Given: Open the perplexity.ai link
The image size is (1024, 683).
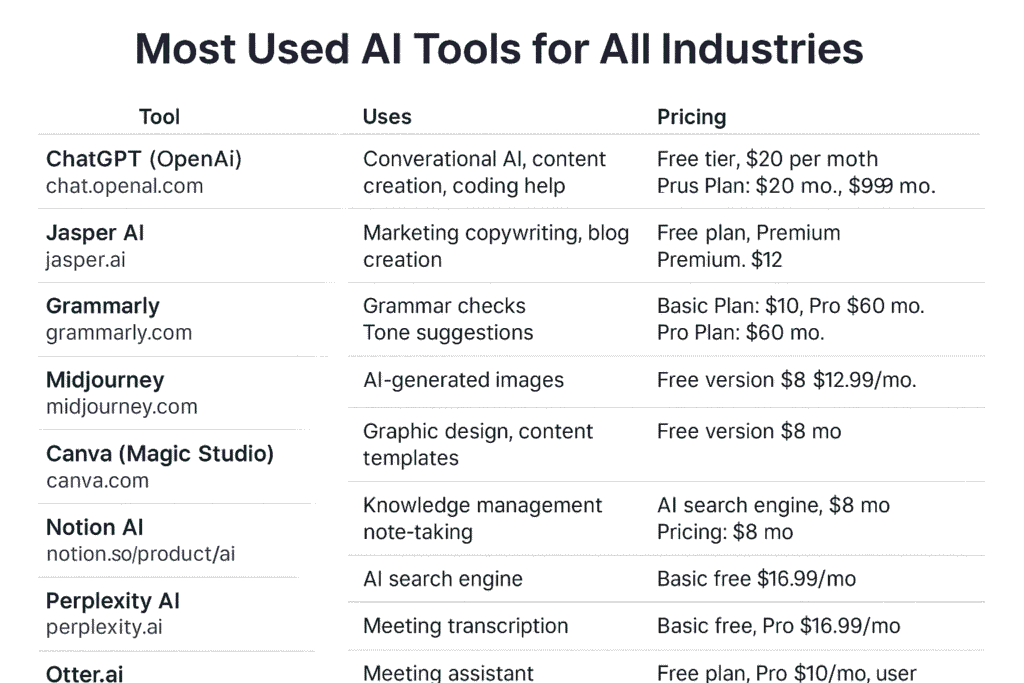Looking at the screenshot, I should (104, 628).
